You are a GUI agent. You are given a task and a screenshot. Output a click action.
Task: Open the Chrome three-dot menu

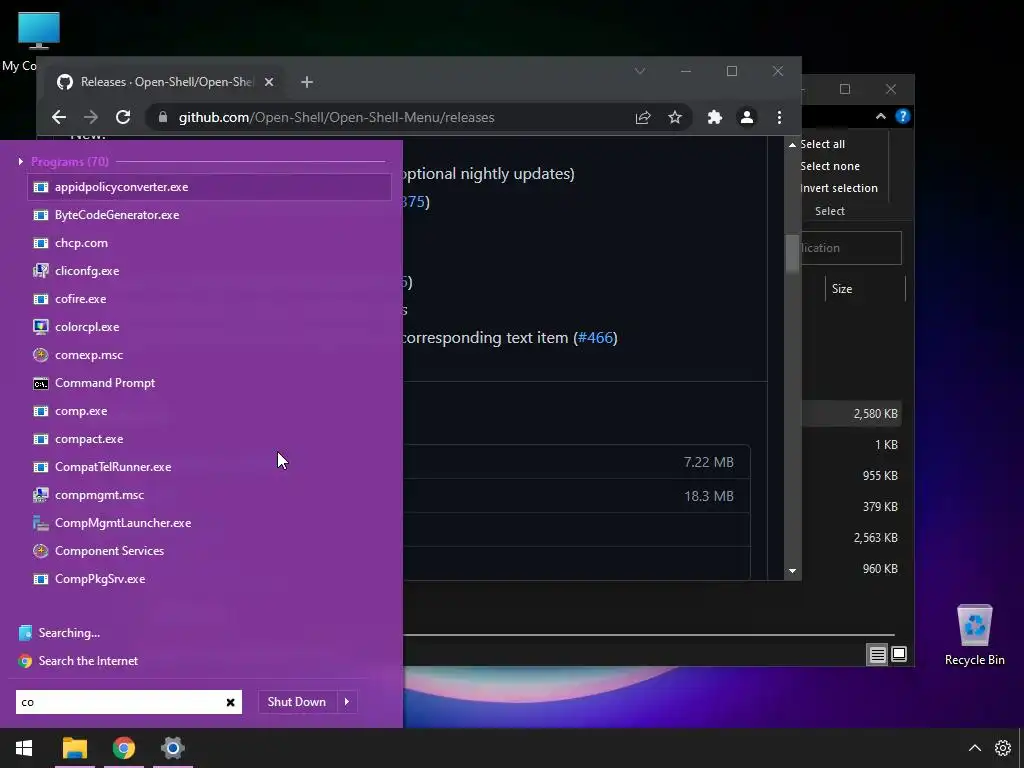point(779,118)
